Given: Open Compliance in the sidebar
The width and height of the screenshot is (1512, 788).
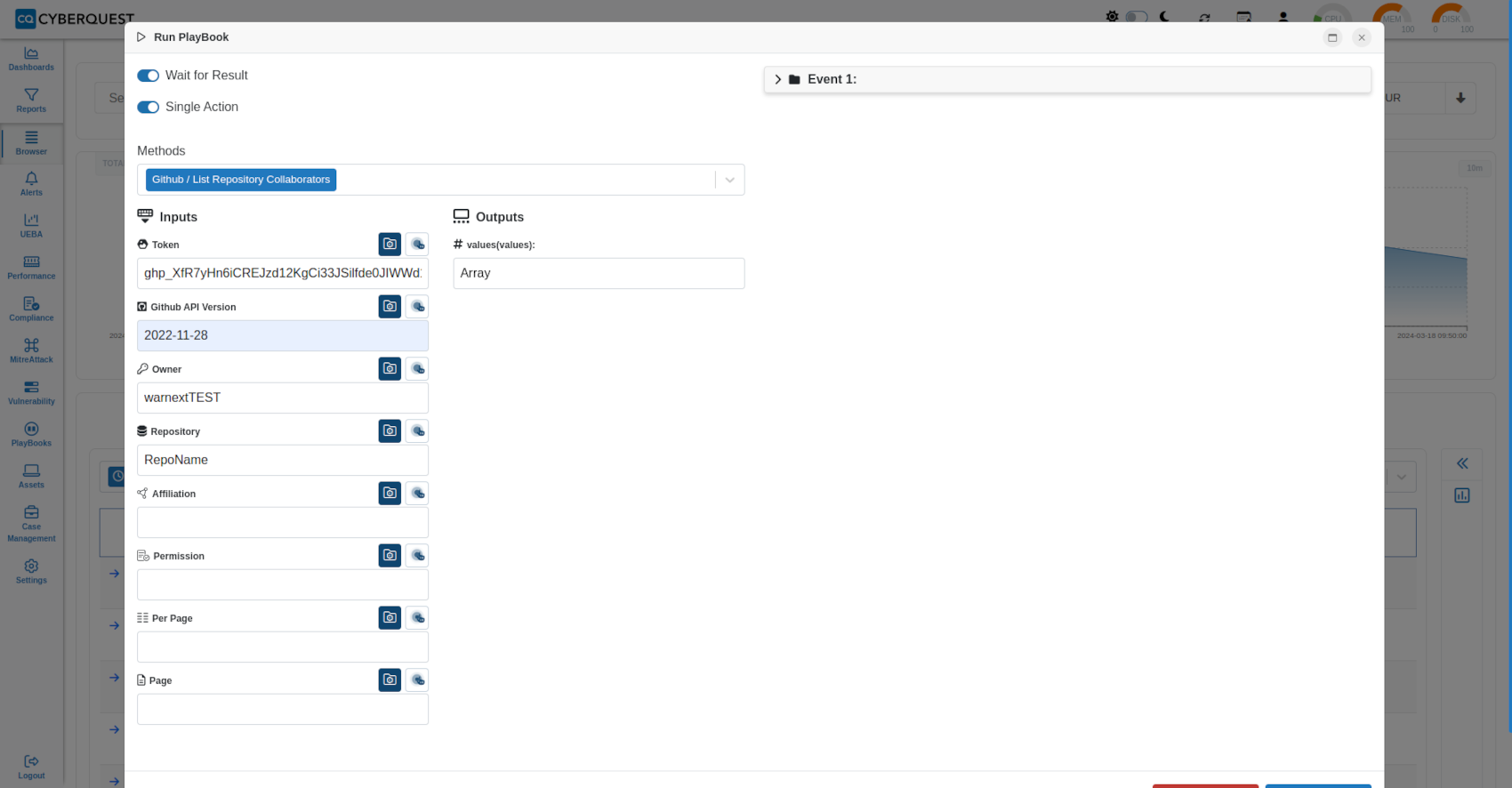Looking at the screenshot, I should [31, 310].
